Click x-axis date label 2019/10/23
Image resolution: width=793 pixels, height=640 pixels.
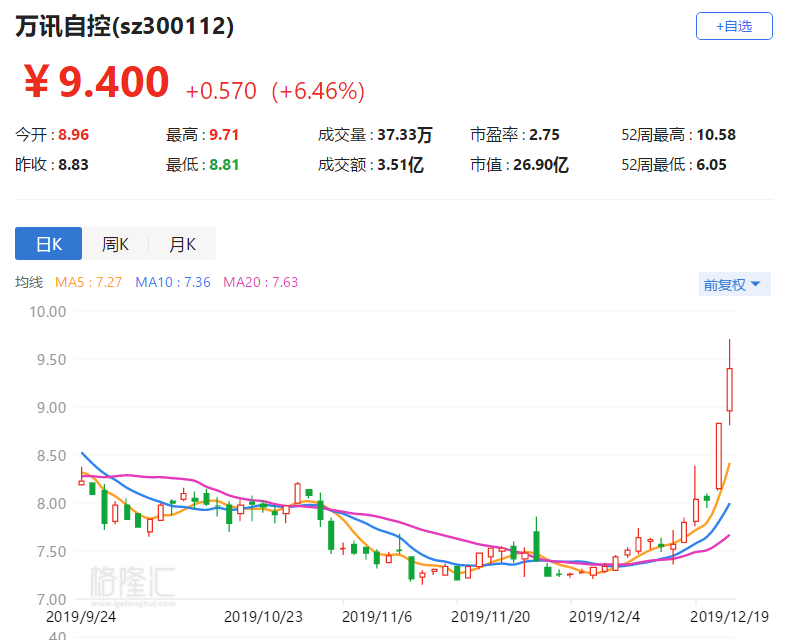pyautogui.click(x=263, y=617)
